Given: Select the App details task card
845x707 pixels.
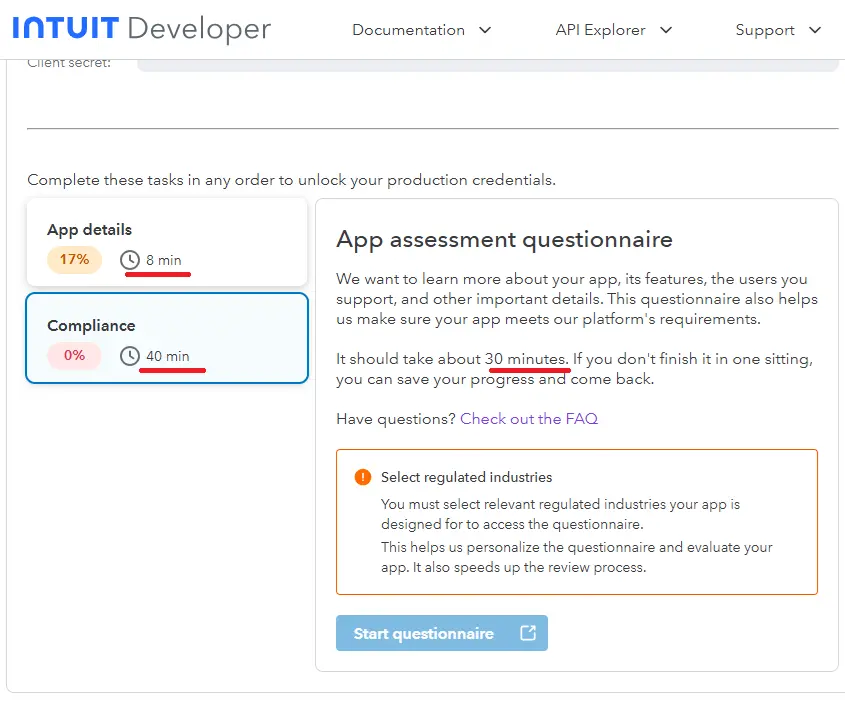Looking at the screenshot, I should click(x=166, y=243).
